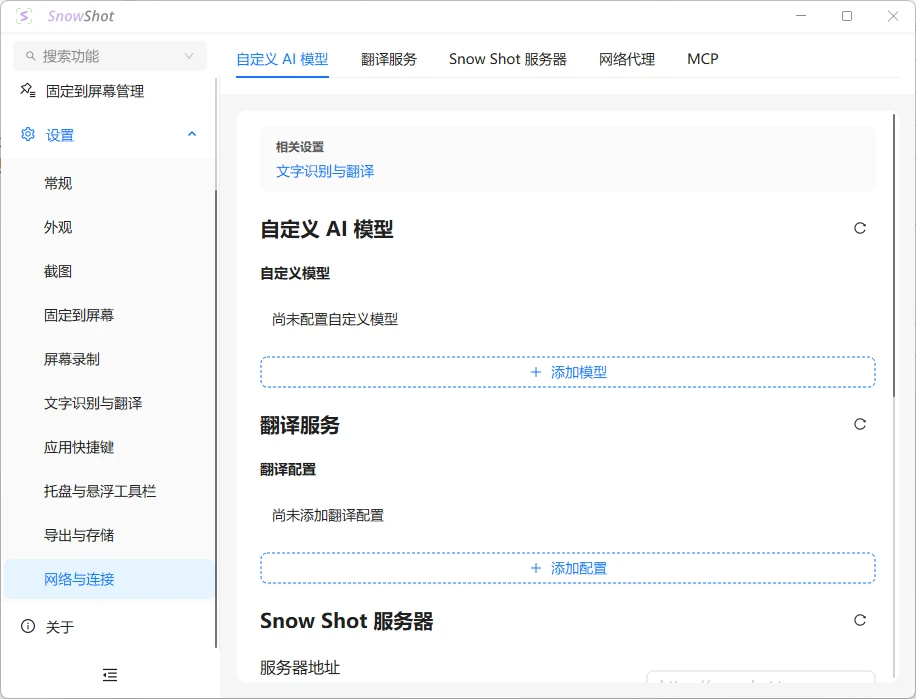The width and height of the screenshot is (916, 699).
Task: Switch to the 自定义 AI 模型 tab
Action: tap(282, 59)
